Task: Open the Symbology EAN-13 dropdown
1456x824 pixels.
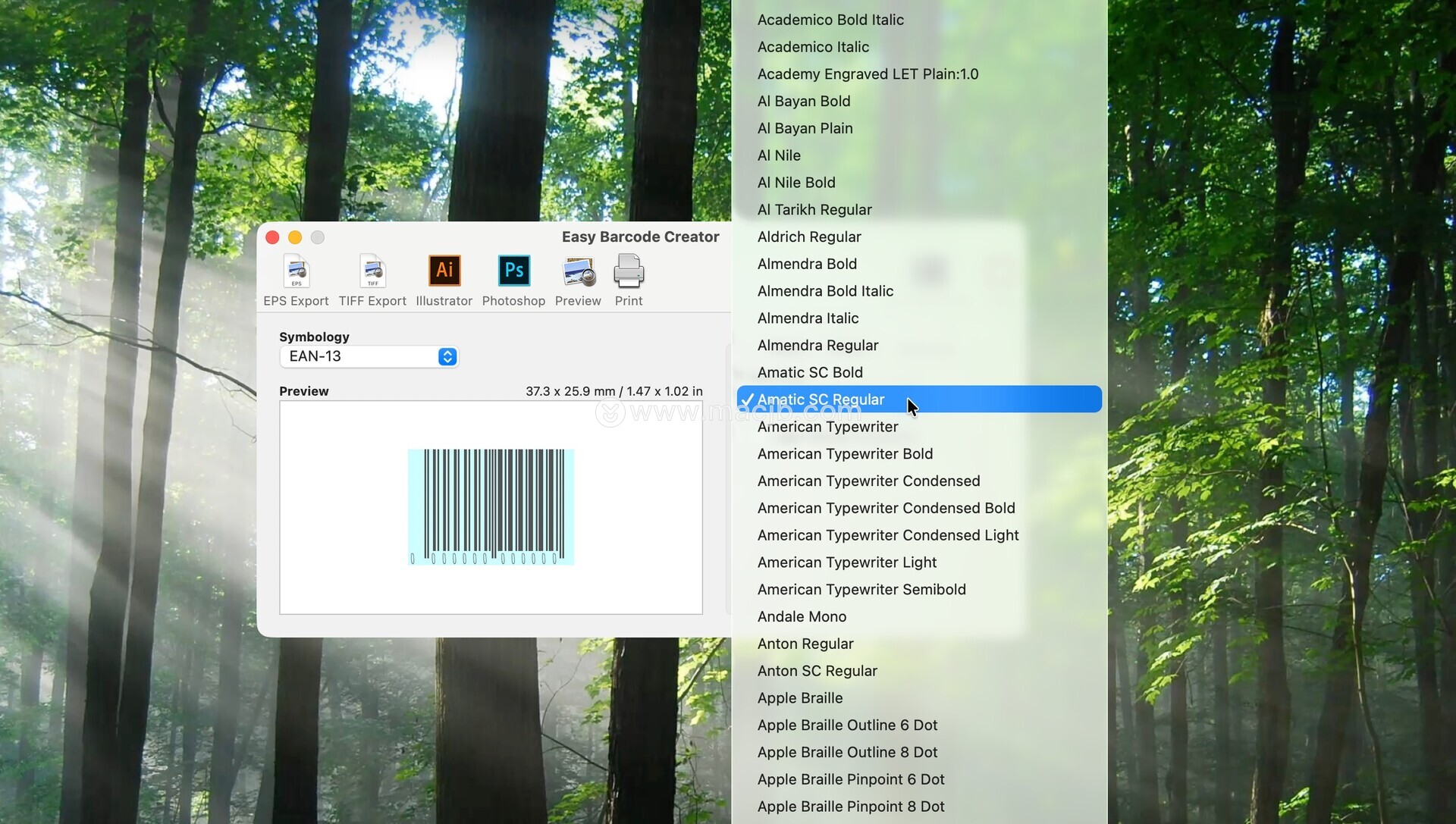Action: [x=369, y=356]
